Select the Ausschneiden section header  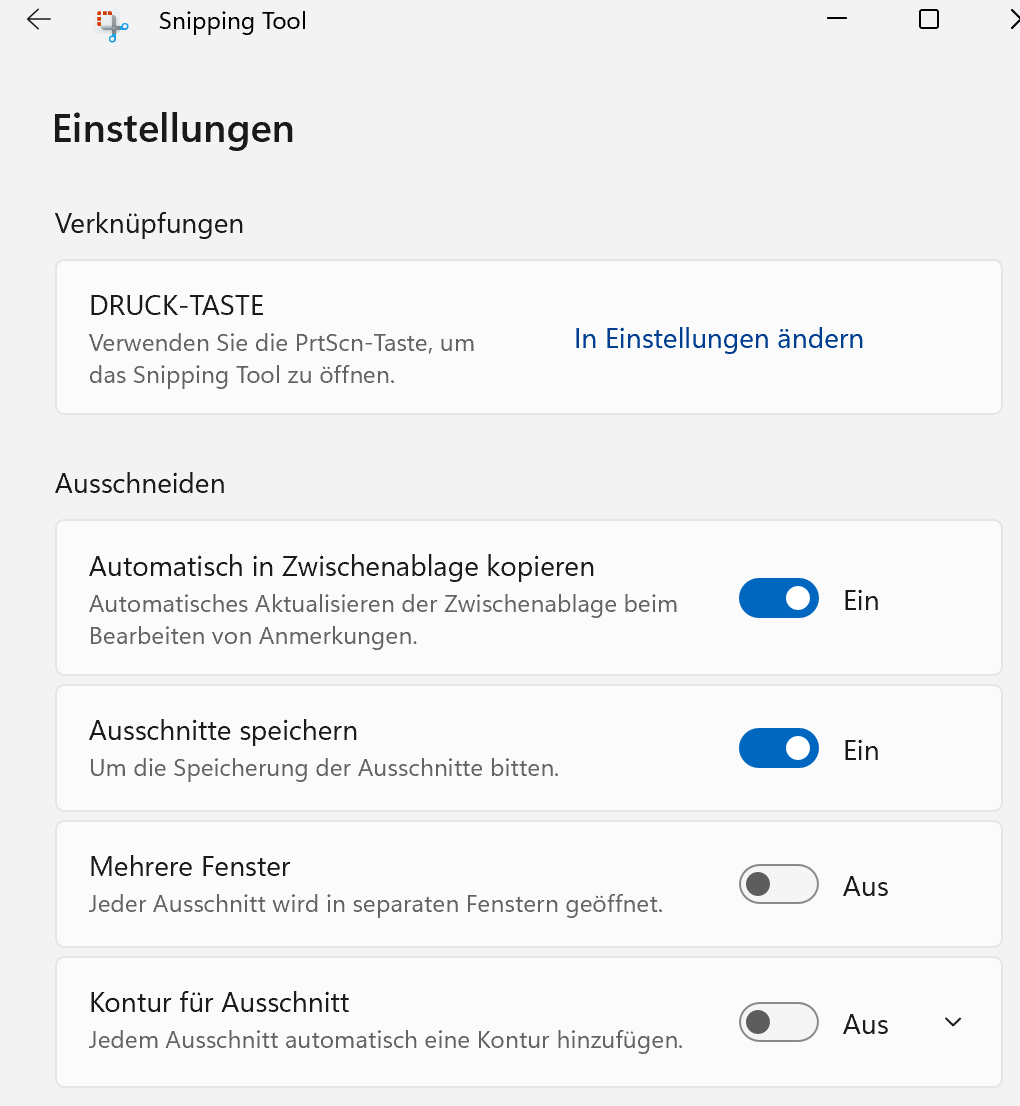[x=140, y=484]
